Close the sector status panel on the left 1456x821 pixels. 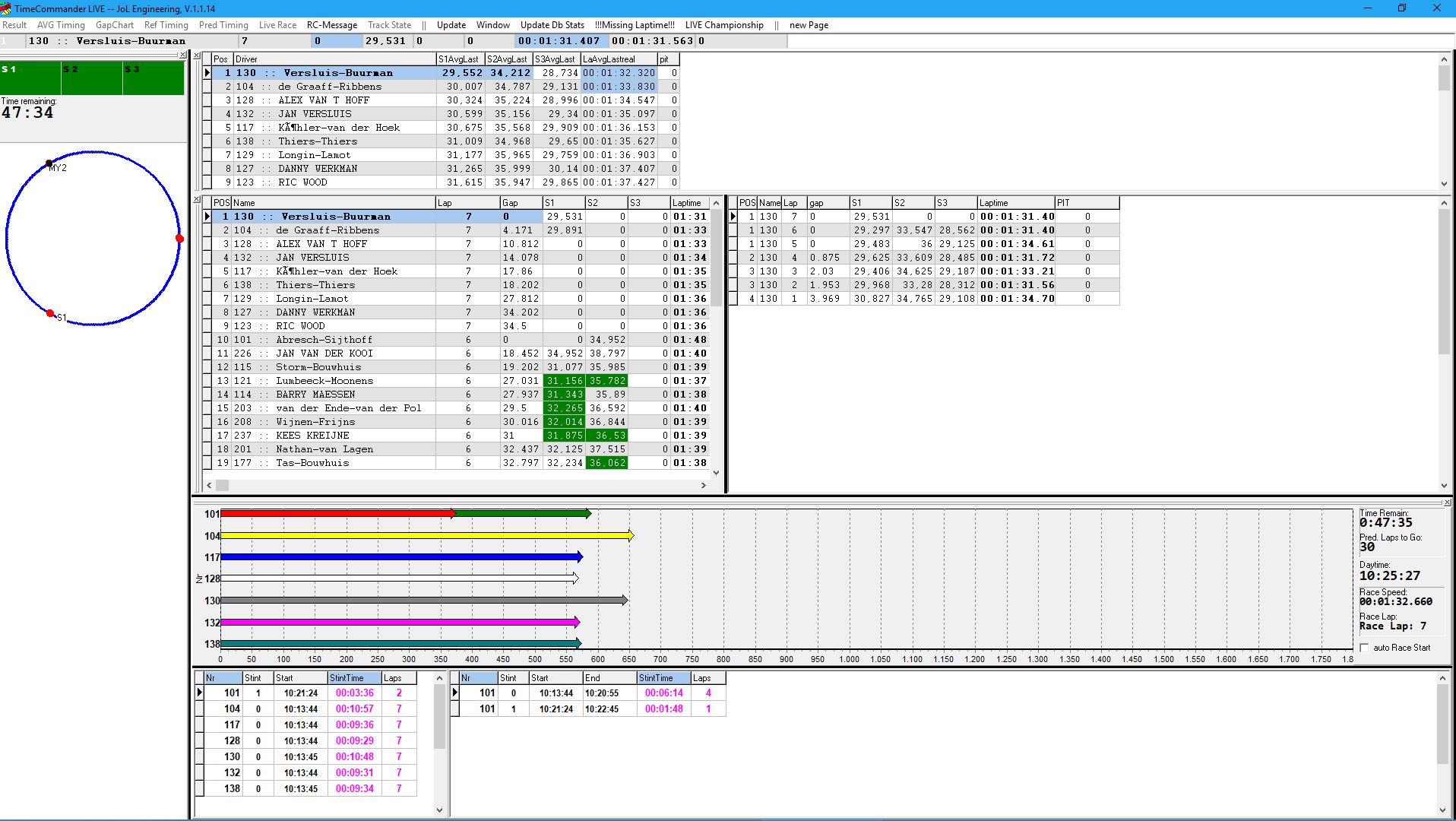182,55
